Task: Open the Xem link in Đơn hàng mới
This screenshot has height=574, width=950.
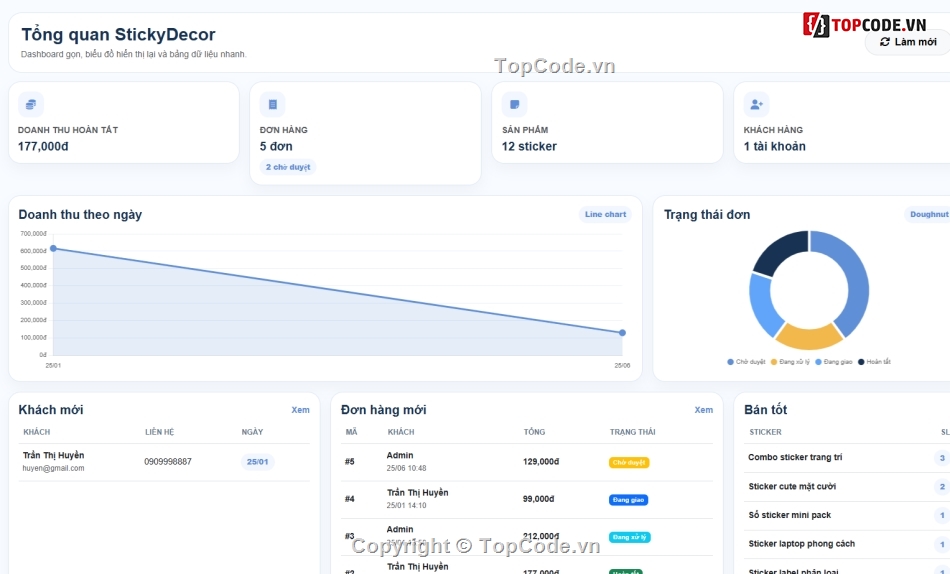Action: click(x=703, y=410)
